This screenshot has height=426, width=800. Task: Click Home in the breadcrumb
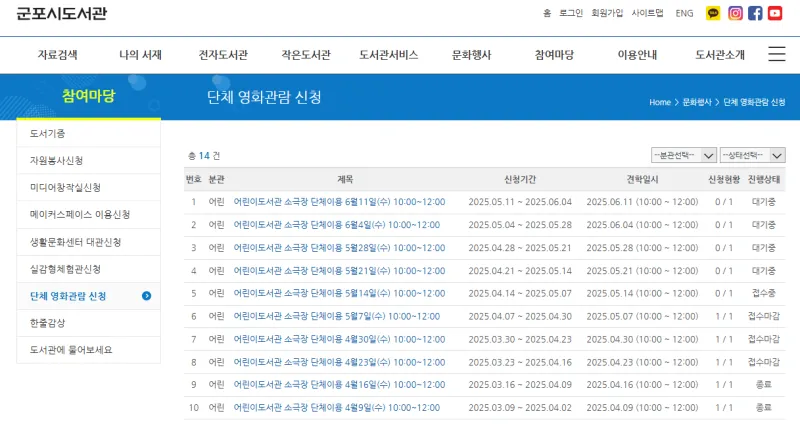(x=659, y=103)
